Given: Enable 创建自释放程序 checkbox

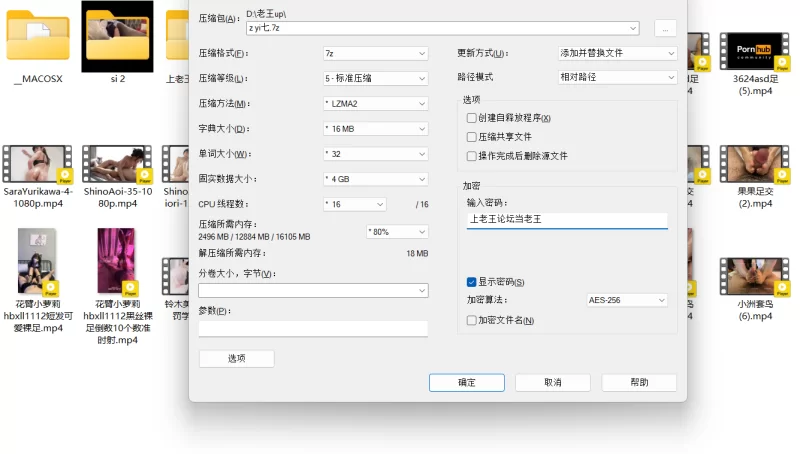Looking at the screenshot, I should tap(472, 118).
